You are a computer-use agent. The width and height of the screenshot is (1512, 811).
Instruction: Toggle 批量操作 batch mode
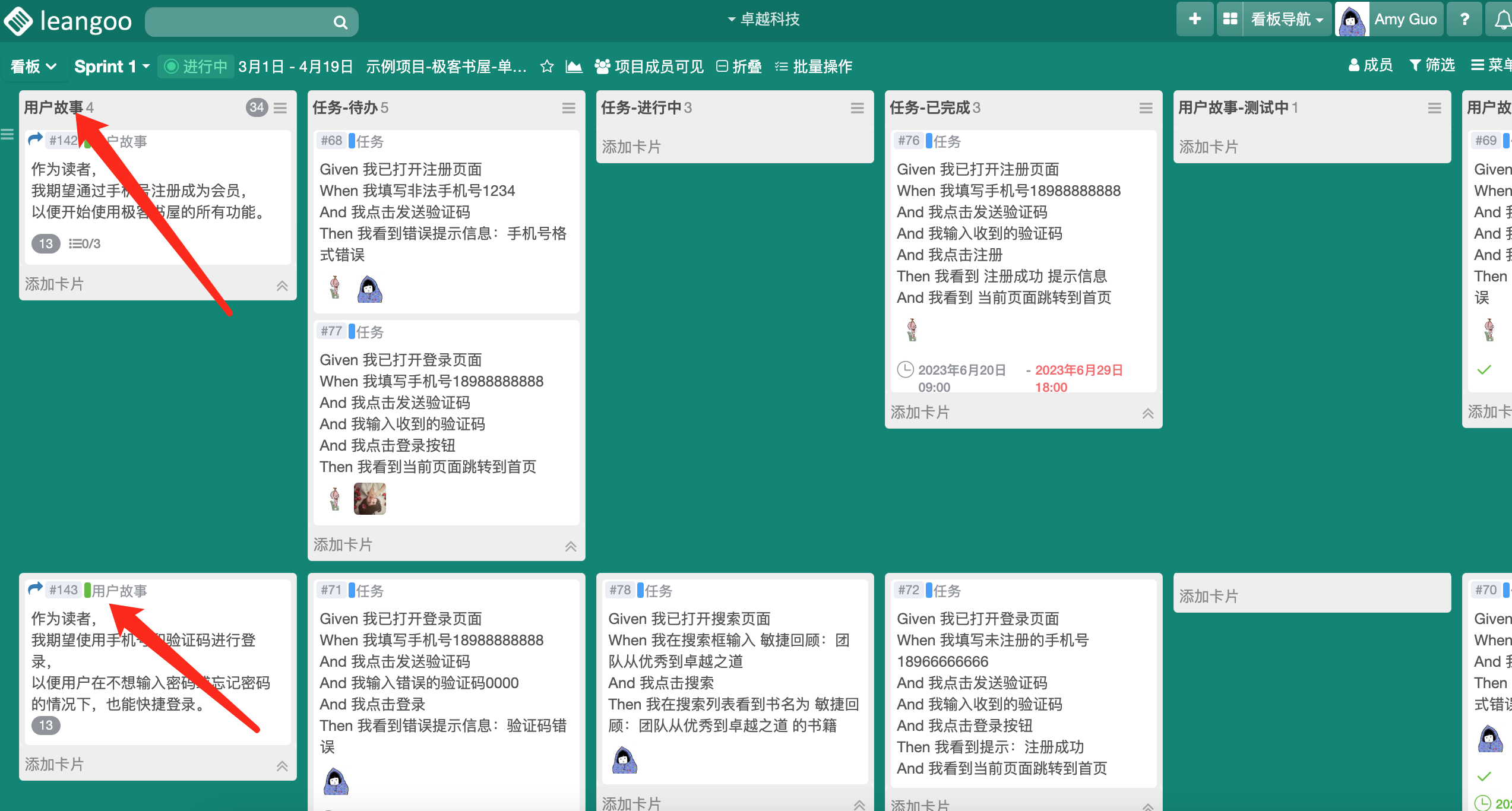coord(814,66)
